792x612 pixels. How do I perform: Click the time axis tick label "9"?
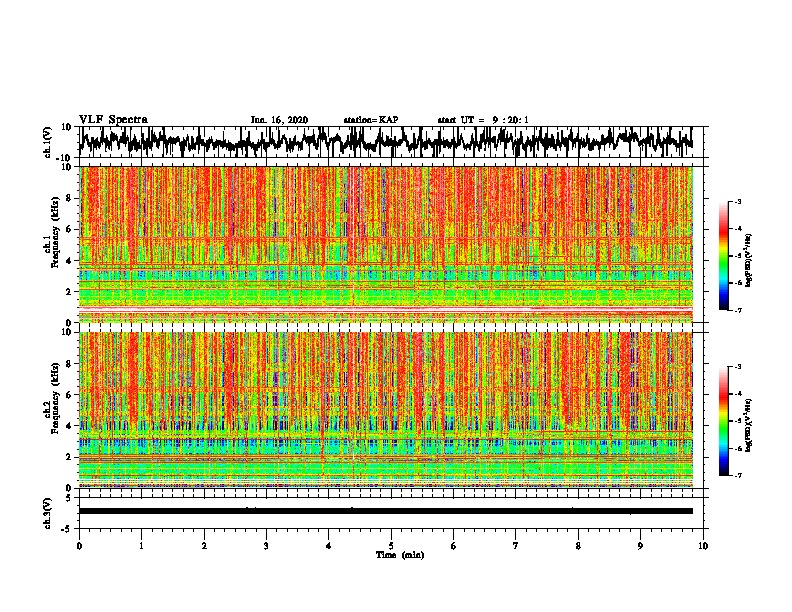640,546
